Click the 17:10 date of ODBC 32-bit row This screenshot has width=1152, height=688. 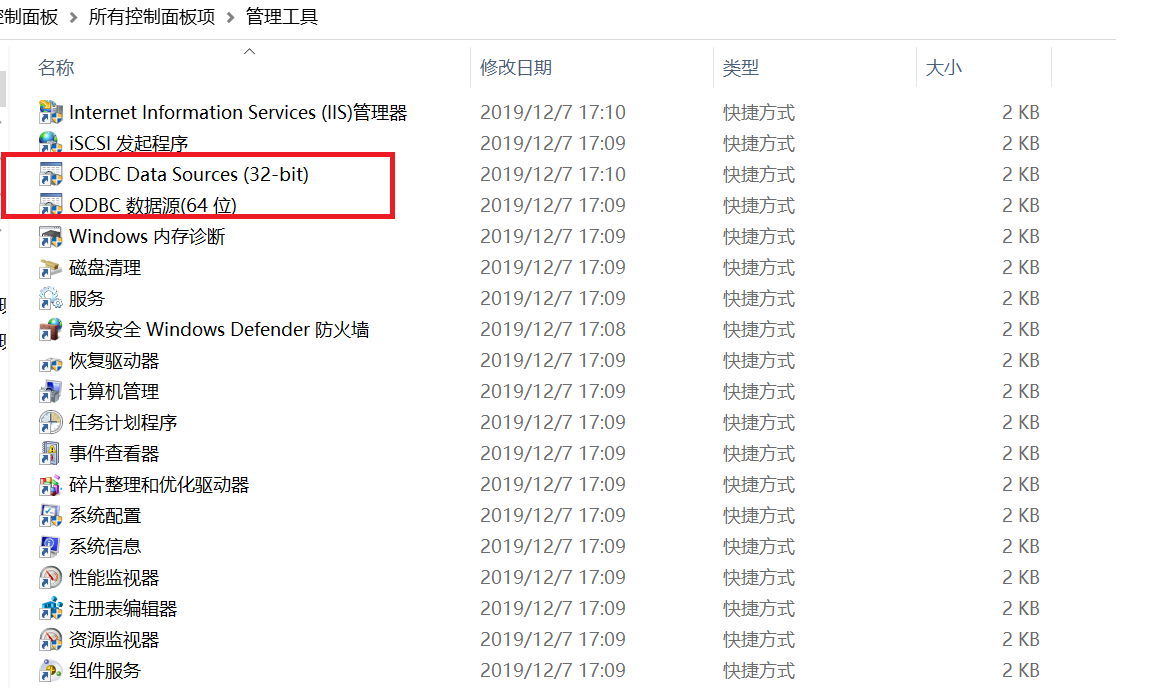point(552,174)
